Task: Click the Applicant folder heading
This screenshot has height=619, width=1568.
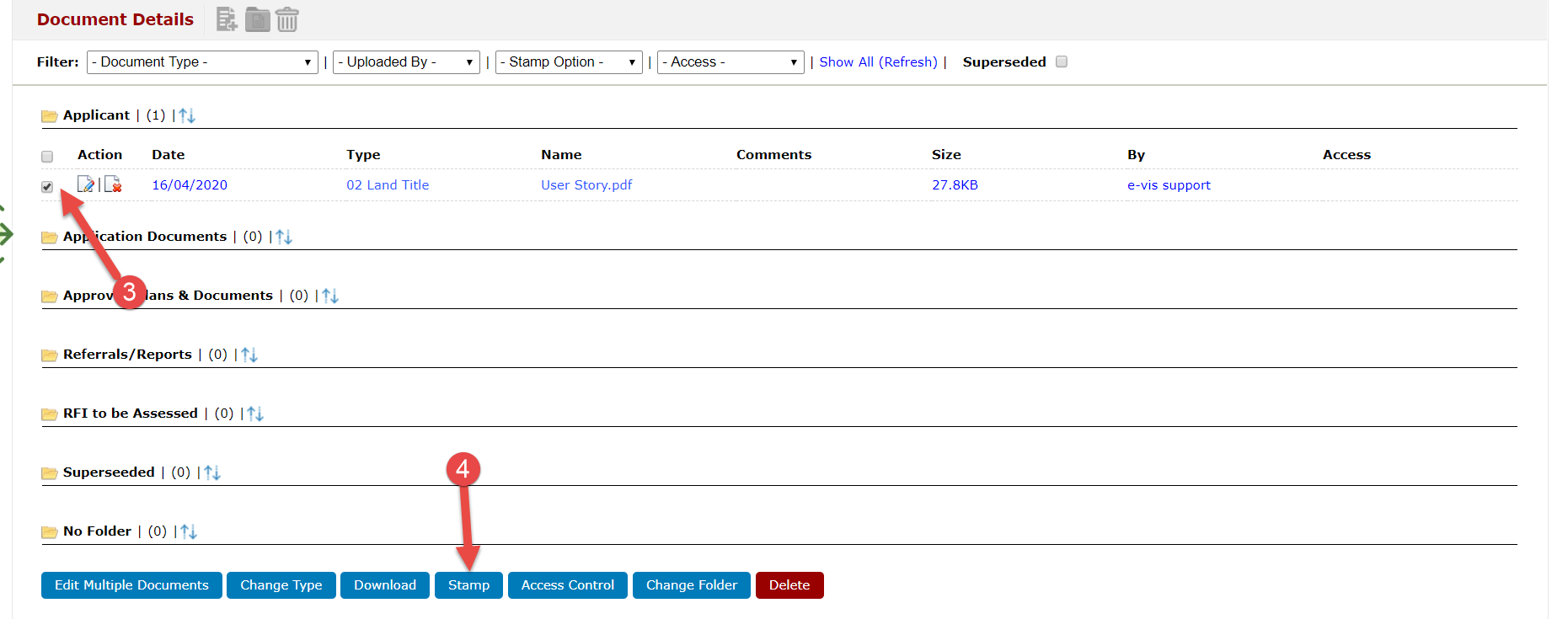Action: (x=96, y=115)
